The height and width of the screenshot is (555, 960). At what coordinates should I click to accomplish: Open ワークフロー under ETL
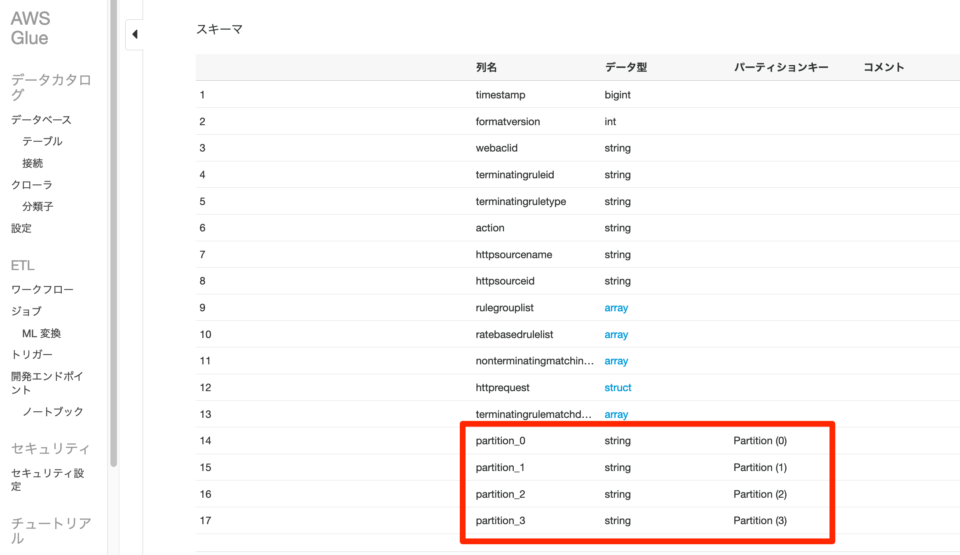[42, 289]
